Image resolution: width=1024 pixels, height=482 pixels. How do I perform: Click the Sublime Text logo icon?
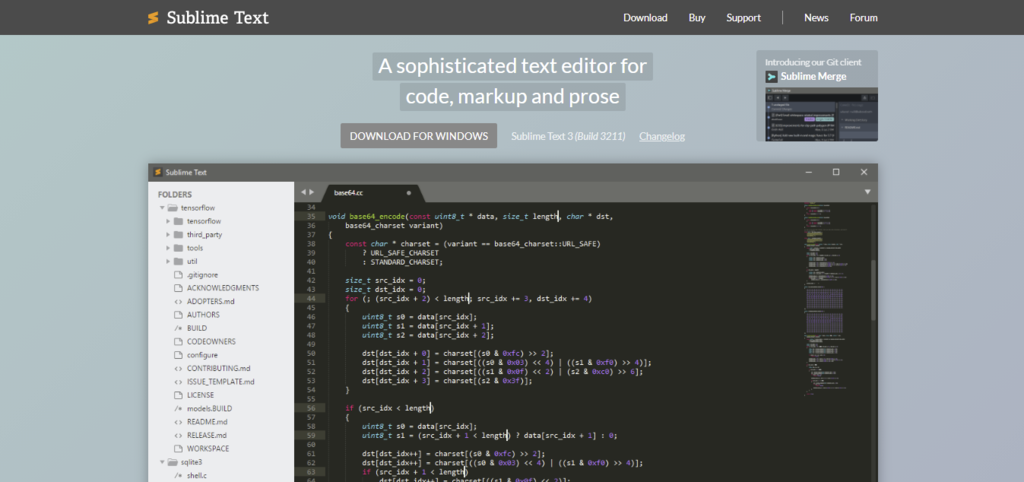point(153,18)
